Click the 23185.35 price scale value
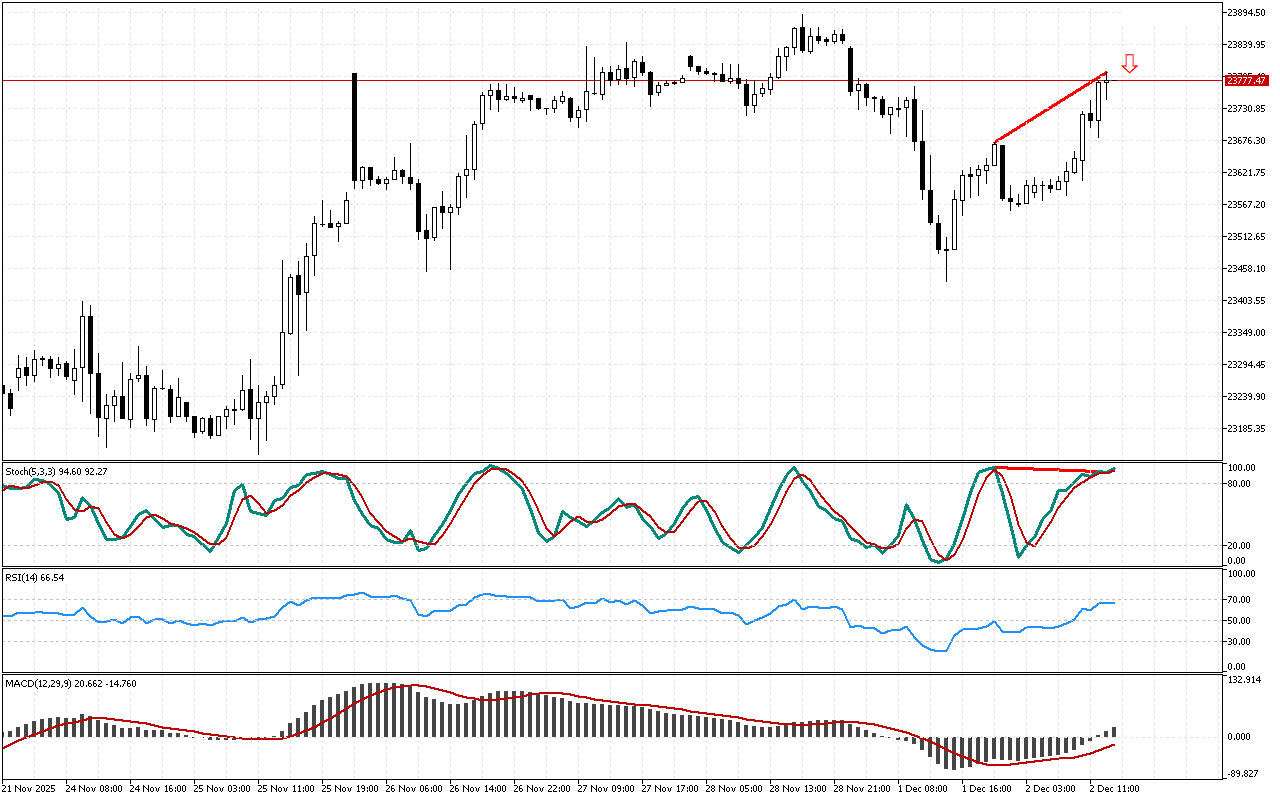This screenshot has width=1280, height=800. (x=1246, y=429)
